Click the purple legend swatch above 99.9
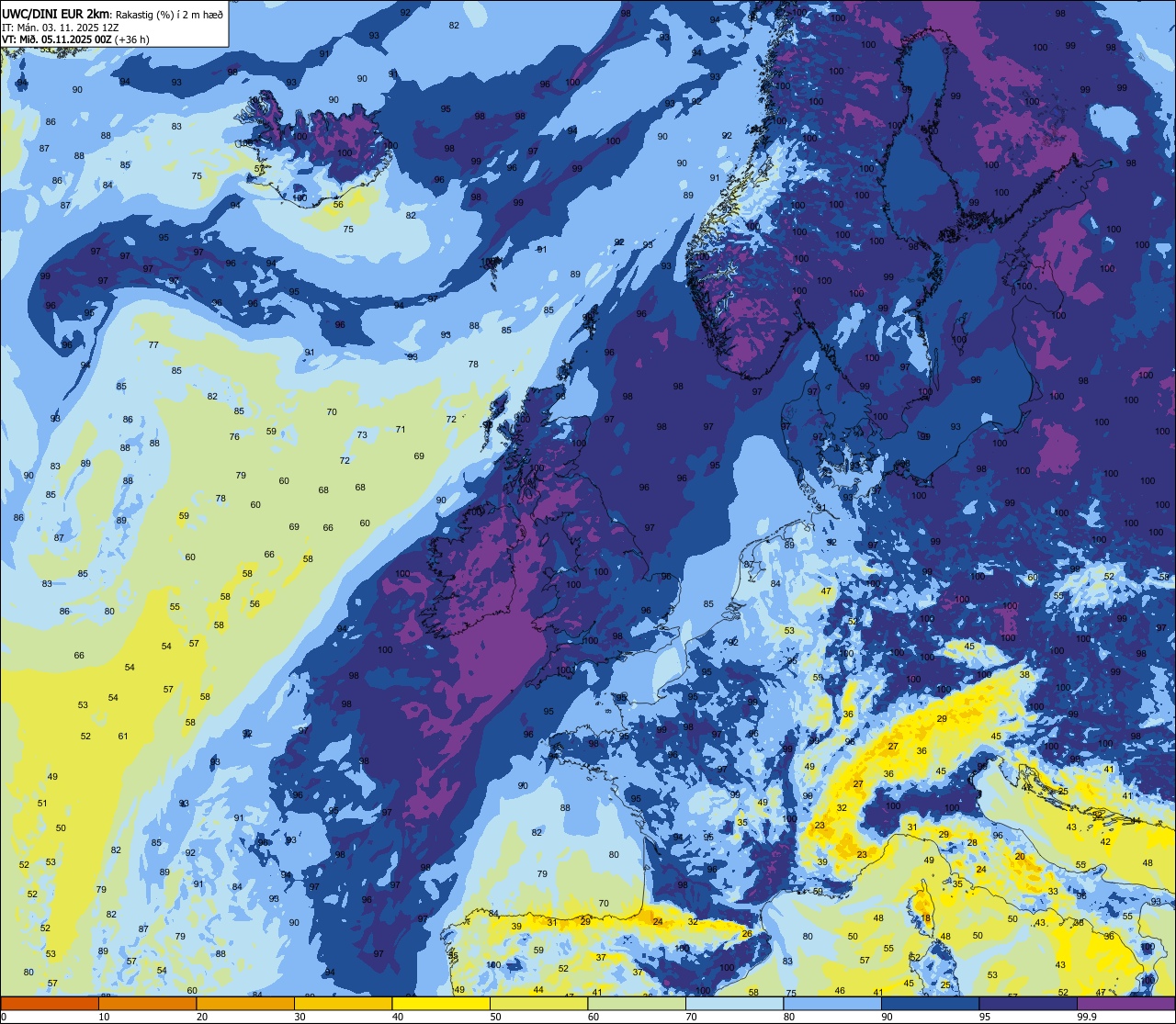Screen dimensions: 1176x1024 point(1125,1003)
